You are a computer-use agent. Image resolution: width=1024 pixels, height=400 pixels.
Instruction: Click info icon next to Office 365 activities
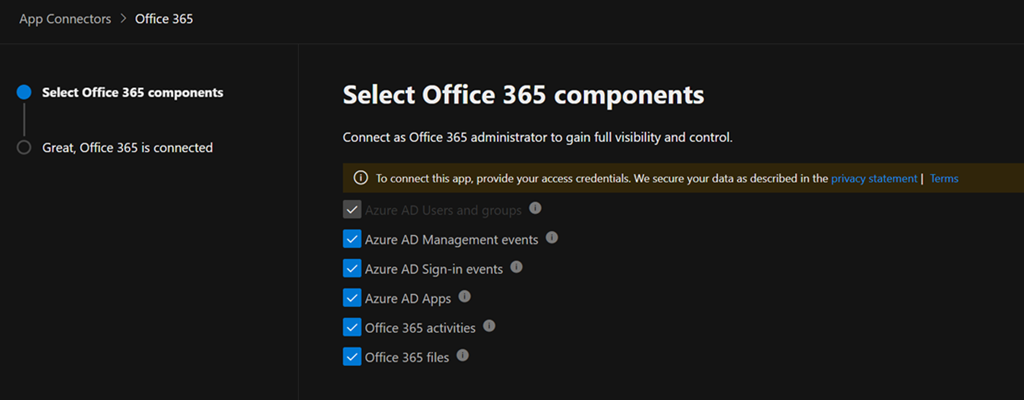click(489, 326)
